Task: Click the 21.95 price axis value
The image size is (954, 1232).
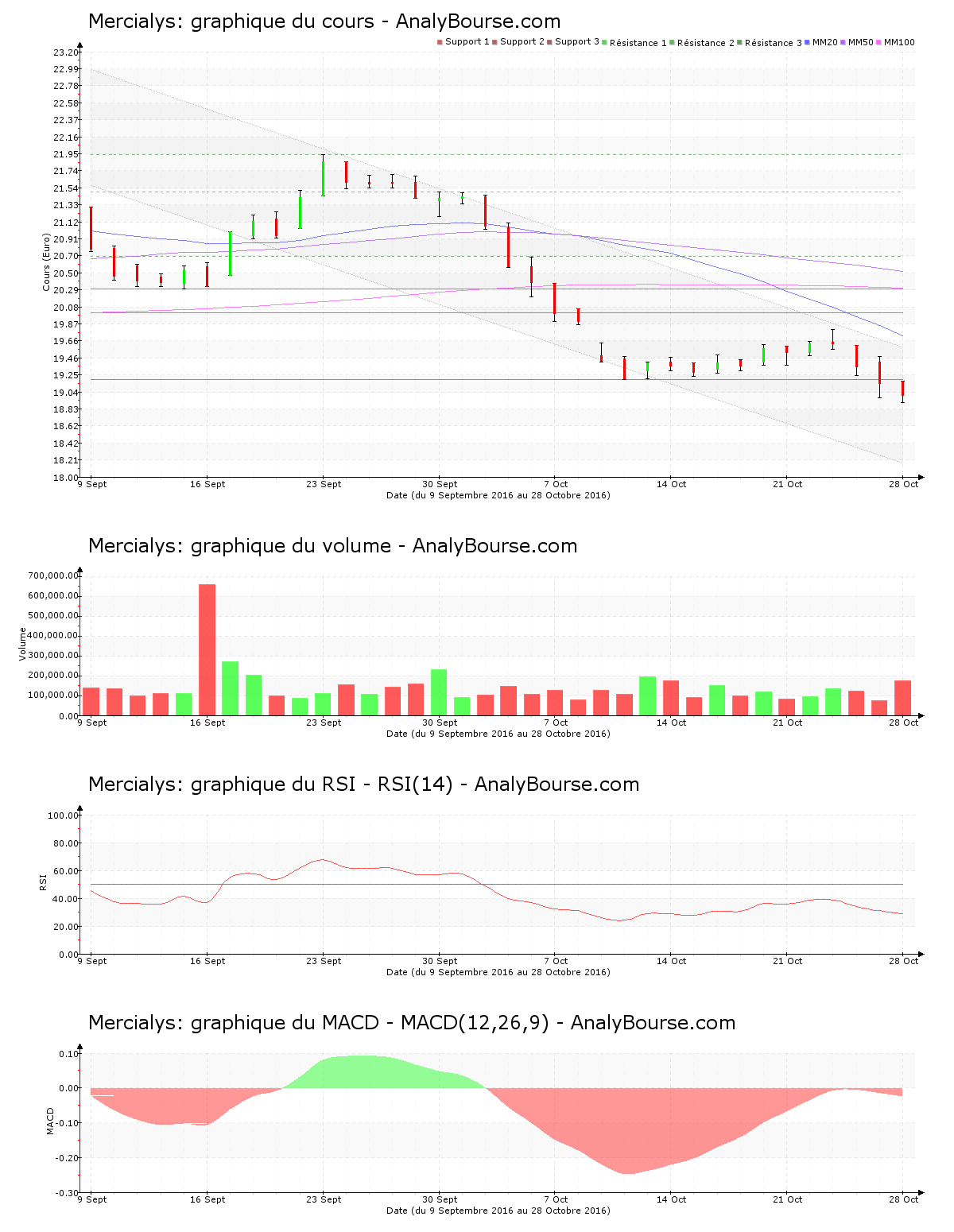Action: (x=66, y=154)
